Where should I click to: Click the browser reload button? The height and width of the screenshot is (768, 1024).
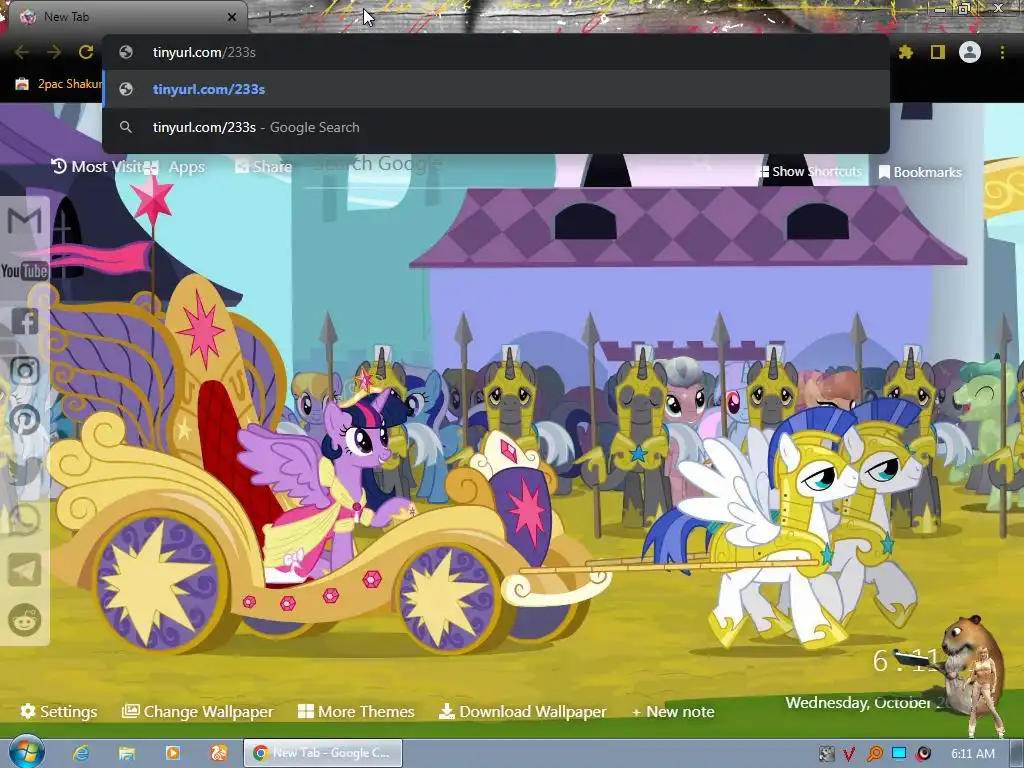click(86, 52)
